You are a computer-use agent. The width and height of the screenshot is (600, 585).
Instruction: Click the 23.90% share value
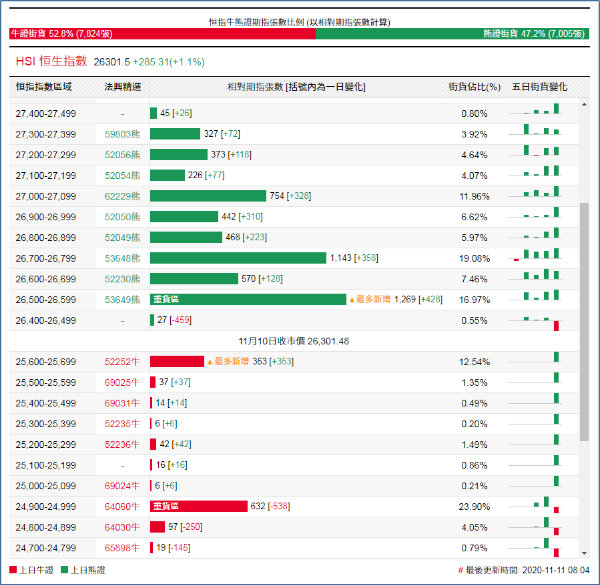pos(474,507)
